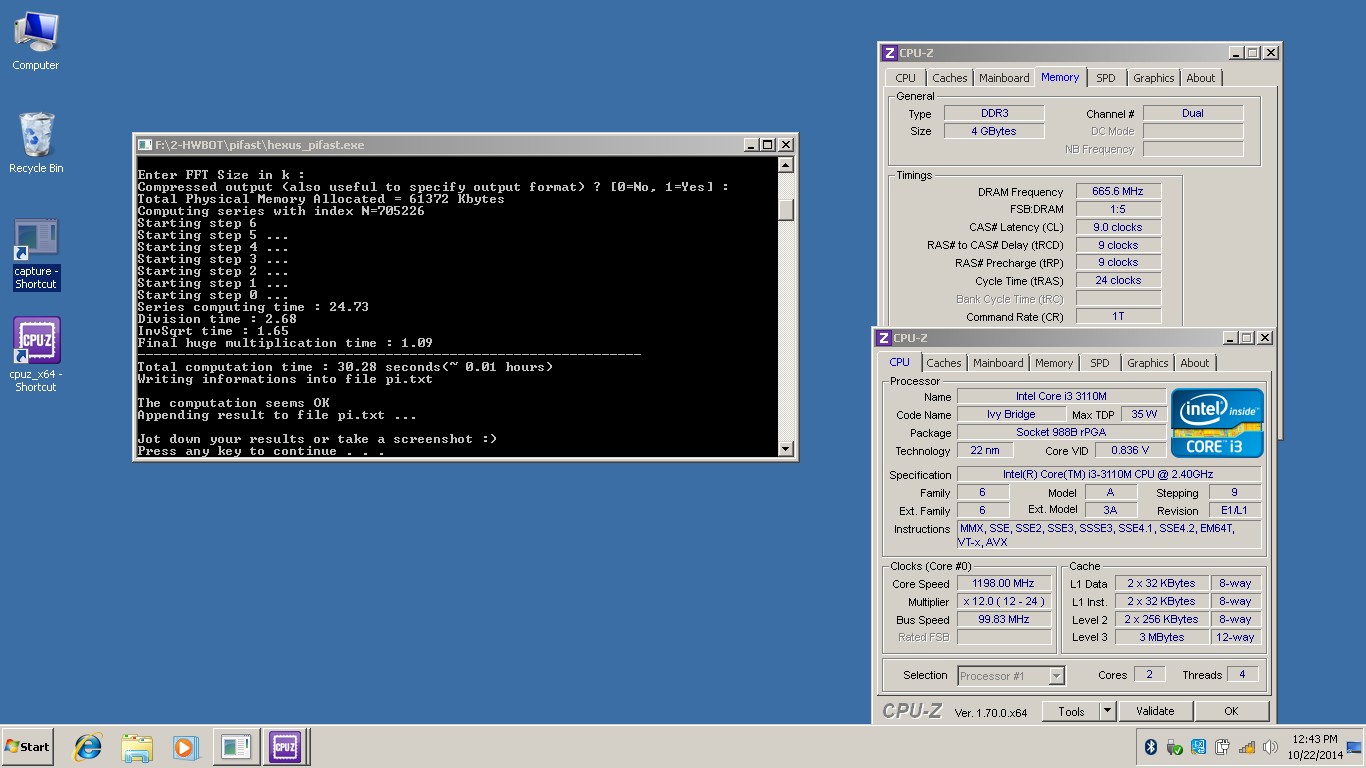Switch to the CPU-Z taskbar item
Screen dimensions: 1366x768
coord(284,746)
